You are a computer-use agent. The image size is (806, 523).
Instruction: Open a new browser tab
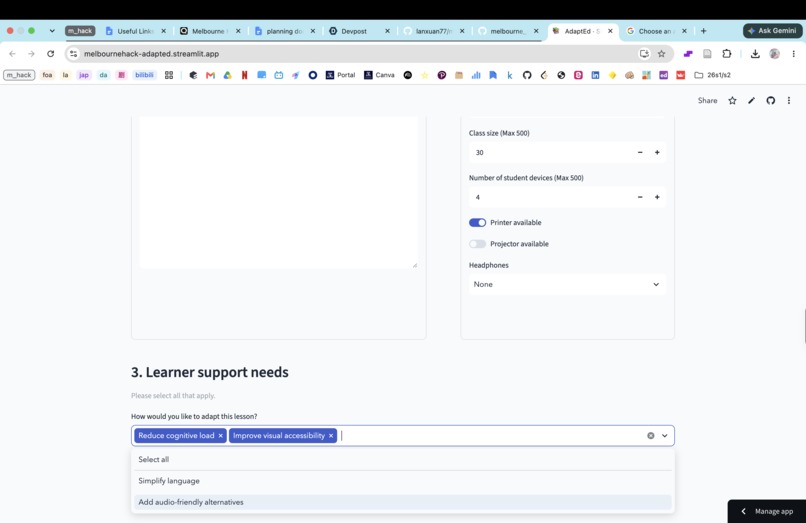704,31
